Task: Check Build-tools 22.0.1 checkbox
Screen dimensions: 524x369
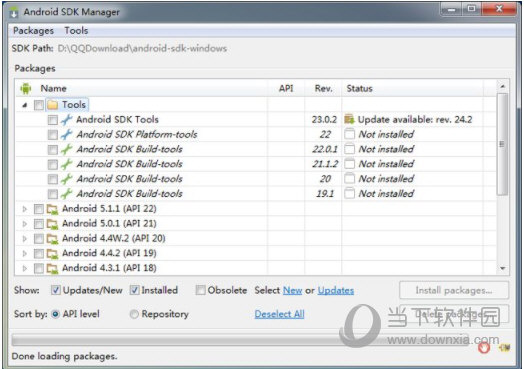Action: pos(52,149)
